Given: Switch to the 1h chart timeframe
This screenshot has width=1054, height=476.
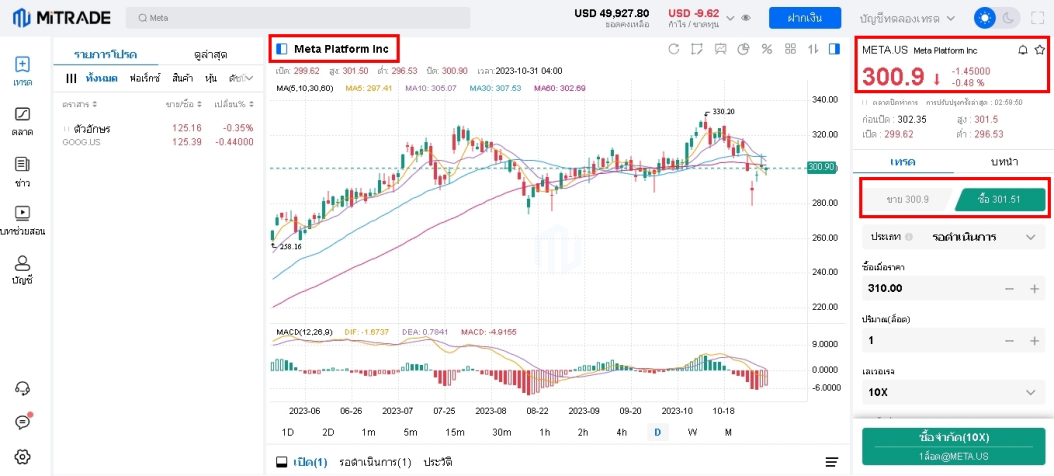Looking at the screenshot, I should [544, 432].
